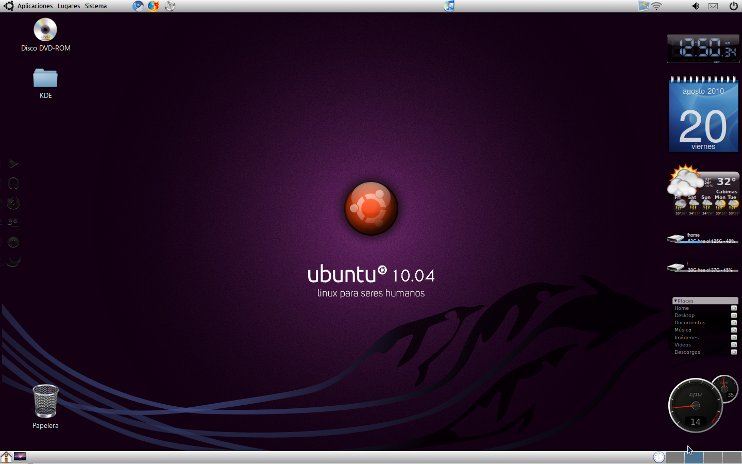The height and width of the screenshot is (464, 742).
Task: Click the weather widget showing 32°
Action: pyautogui.click(x=703, y=190)
